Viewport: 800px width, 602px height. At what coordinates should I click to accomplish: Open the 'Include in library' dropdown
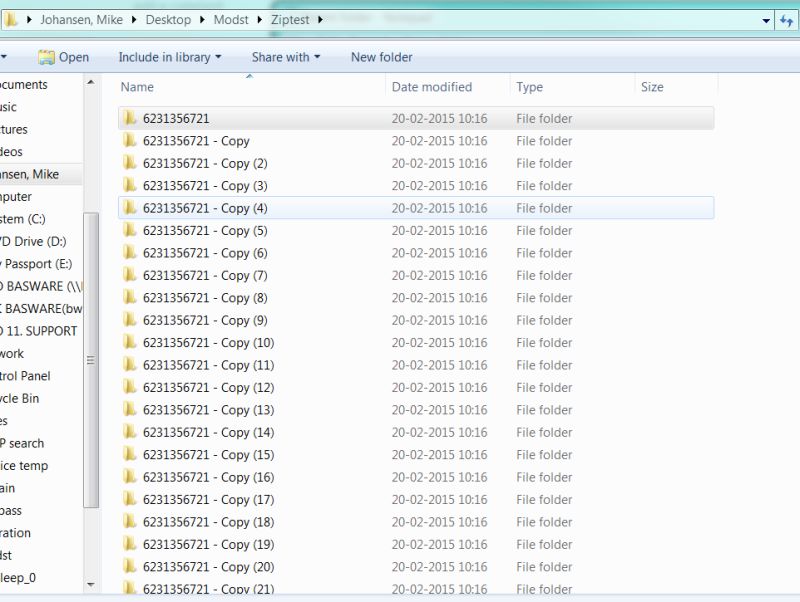pyautogui.click(x=169, y=57)
